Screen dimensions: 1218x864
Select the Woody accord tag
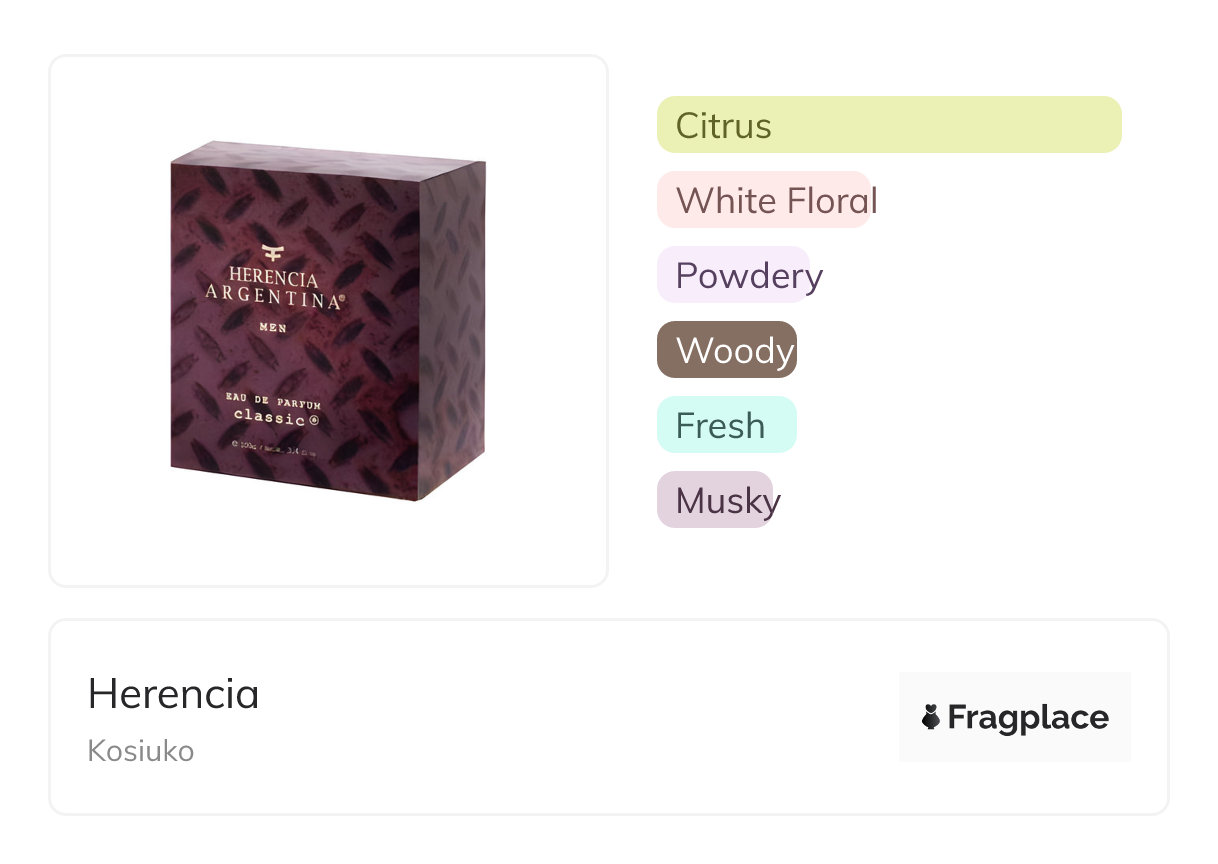point(727,350)
